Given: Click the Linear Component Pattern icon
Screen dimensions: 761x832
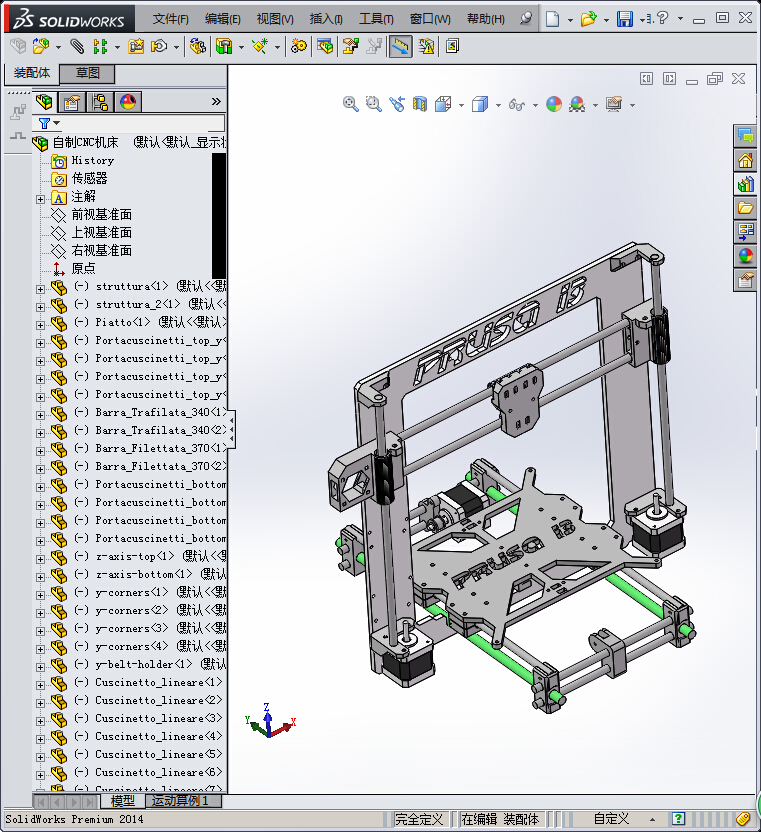Looking at the screenshot, I should [100, 47].
